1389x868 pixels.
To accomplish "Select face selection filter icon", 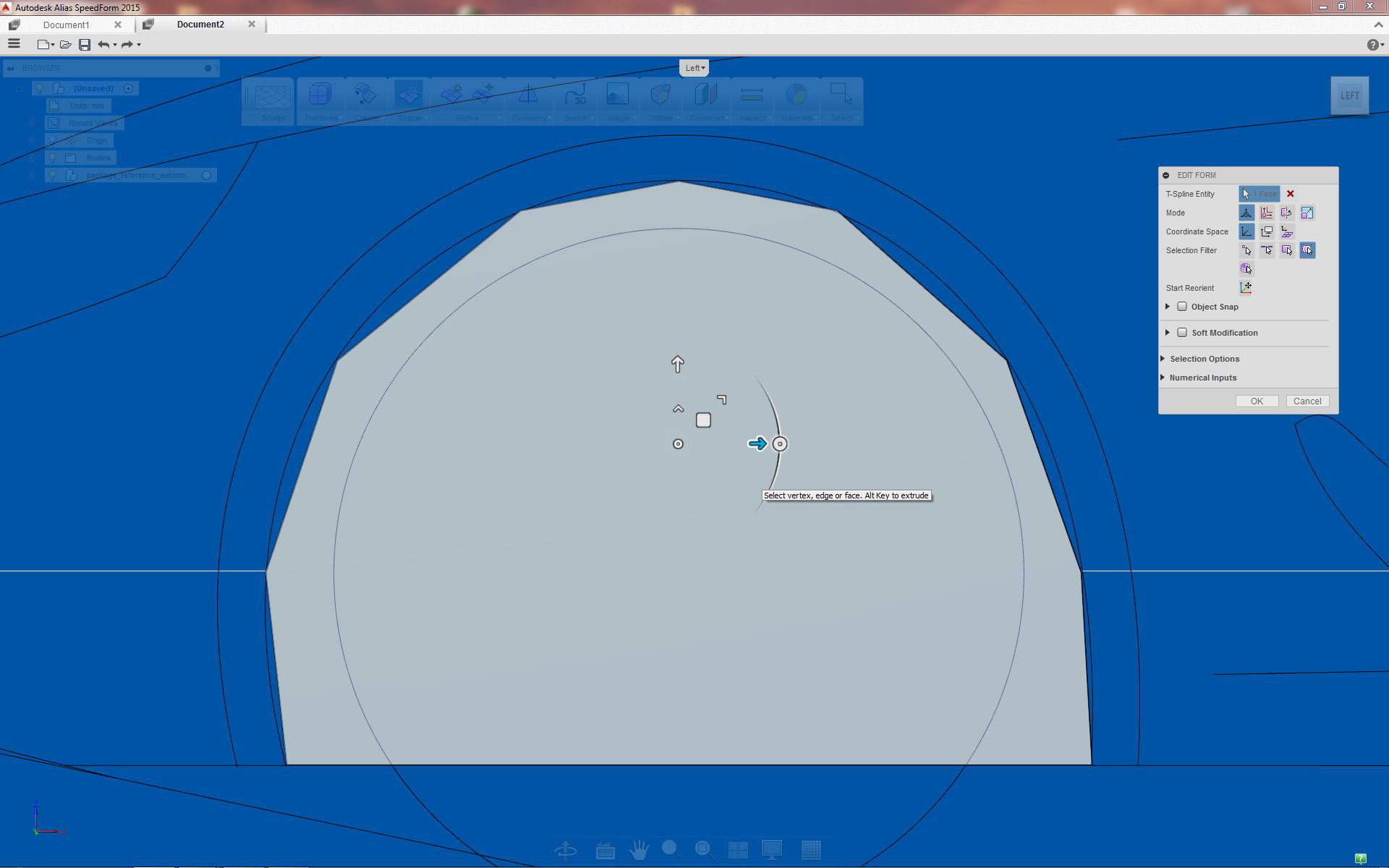I will pyautogui.click(x=1287, y=250).
